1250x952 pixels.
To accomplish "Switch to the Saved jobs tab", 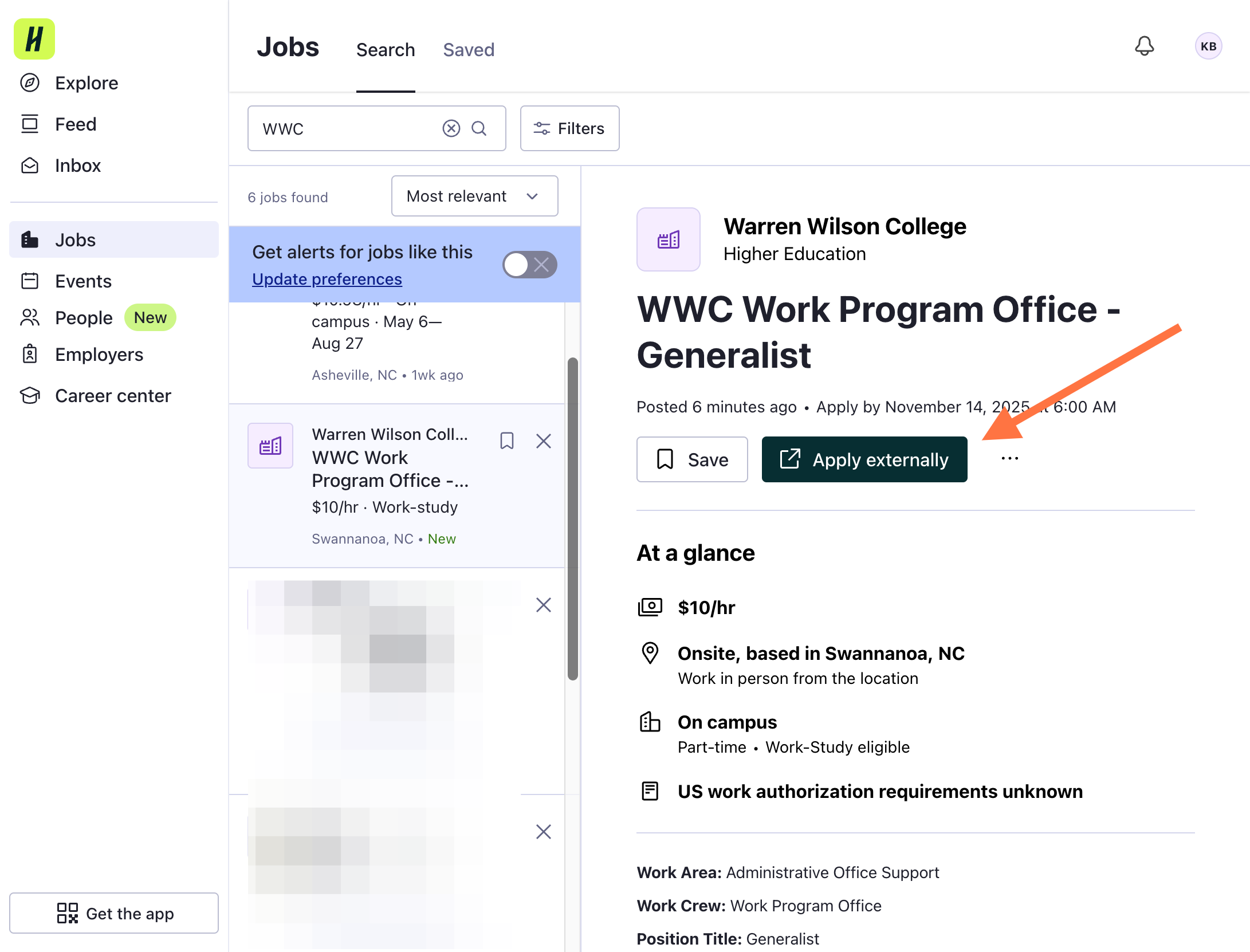I will click(x=469, y=50).
